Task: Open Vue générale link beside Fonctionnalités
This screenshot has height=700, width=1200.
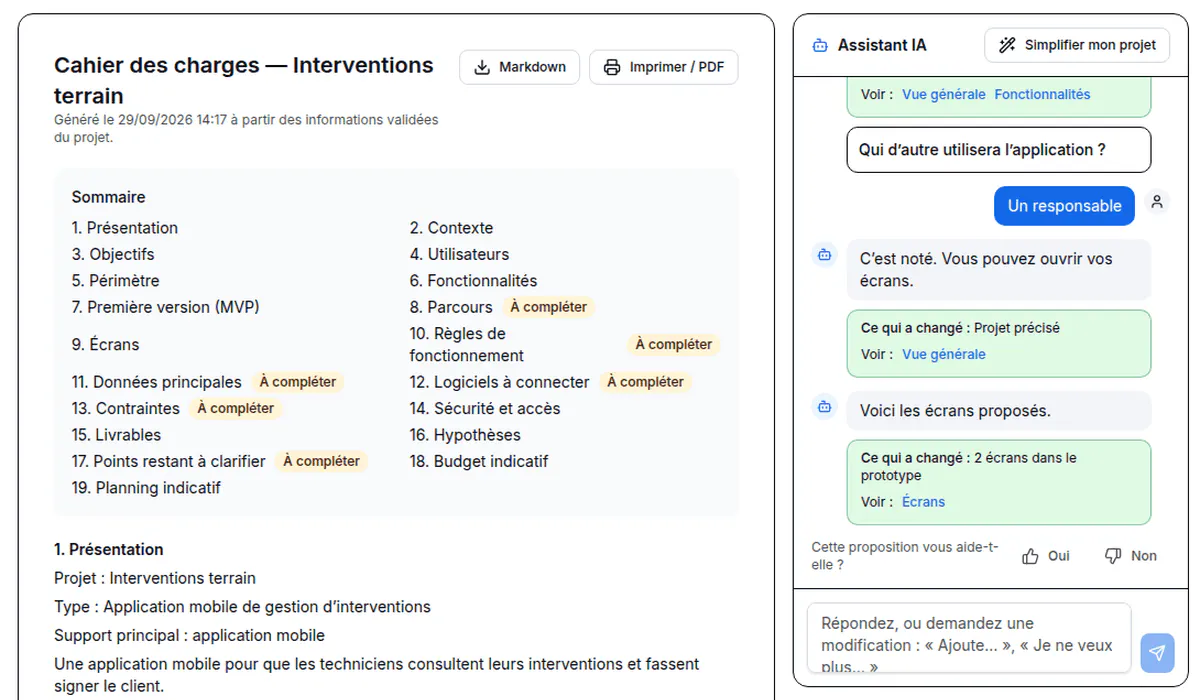Action: [x=944, y=94]
